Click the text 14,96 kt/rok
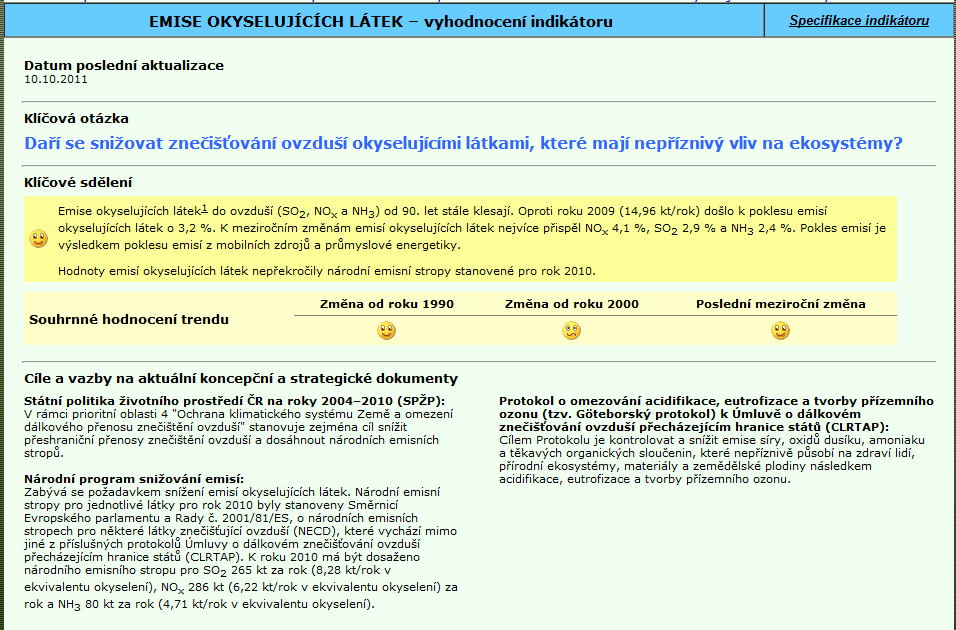 [x=660, y=211]
